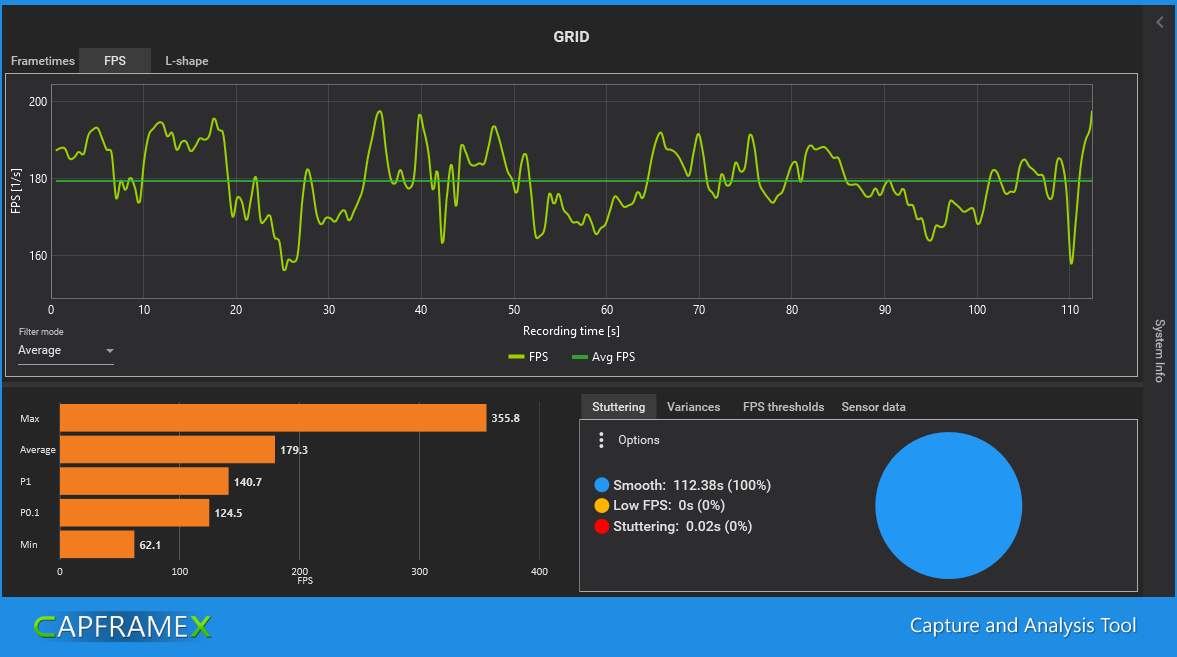Click the Average 179.3 bar
1177x657 pixels.
[x=167, y=450]
